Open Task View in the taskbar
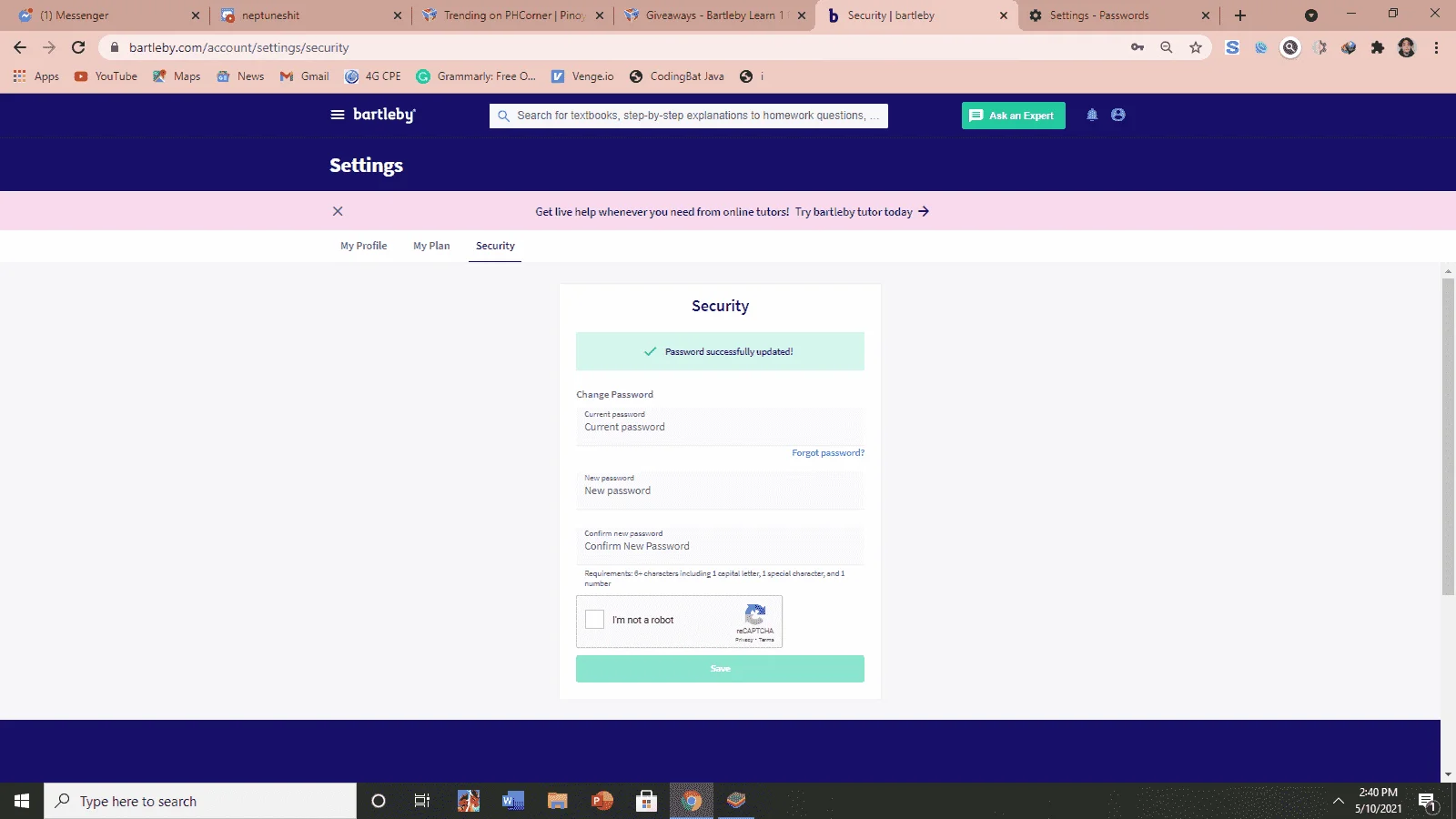 click(x=422, y=801)
